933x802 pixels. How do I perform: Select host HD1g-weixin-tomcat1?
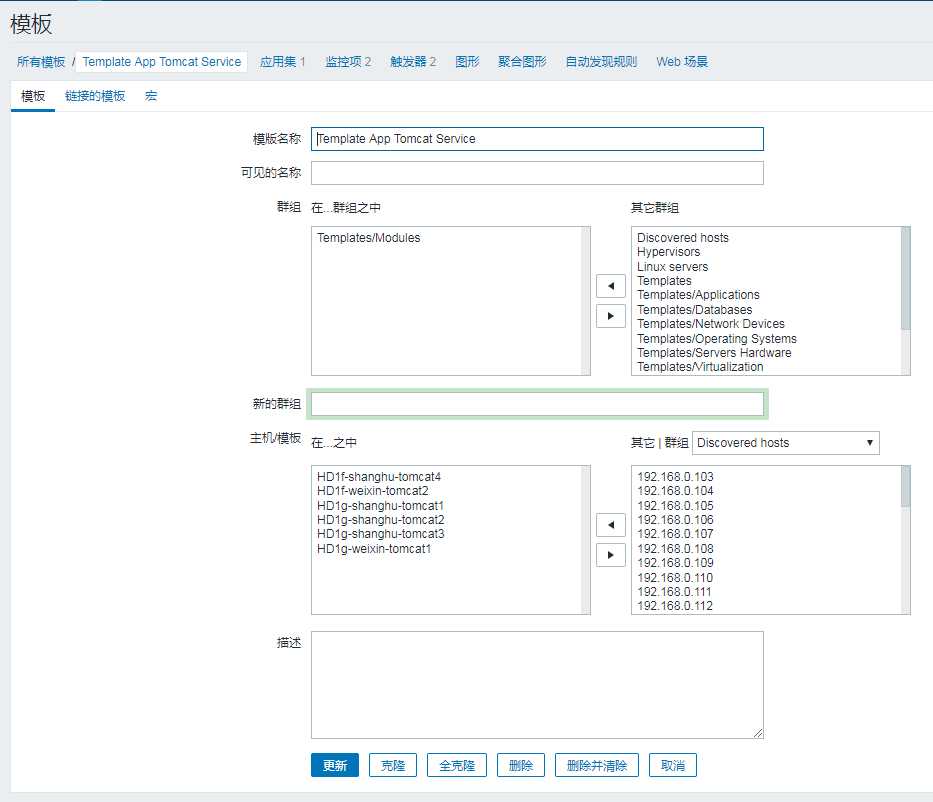tap(374, 549)
